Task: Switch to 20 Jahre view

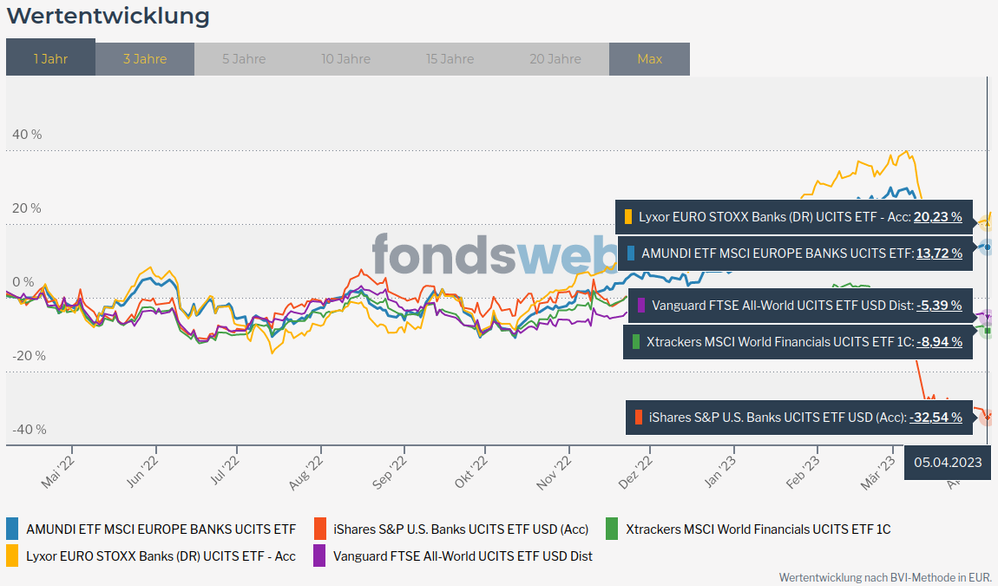Action: [x=555, y=59]
